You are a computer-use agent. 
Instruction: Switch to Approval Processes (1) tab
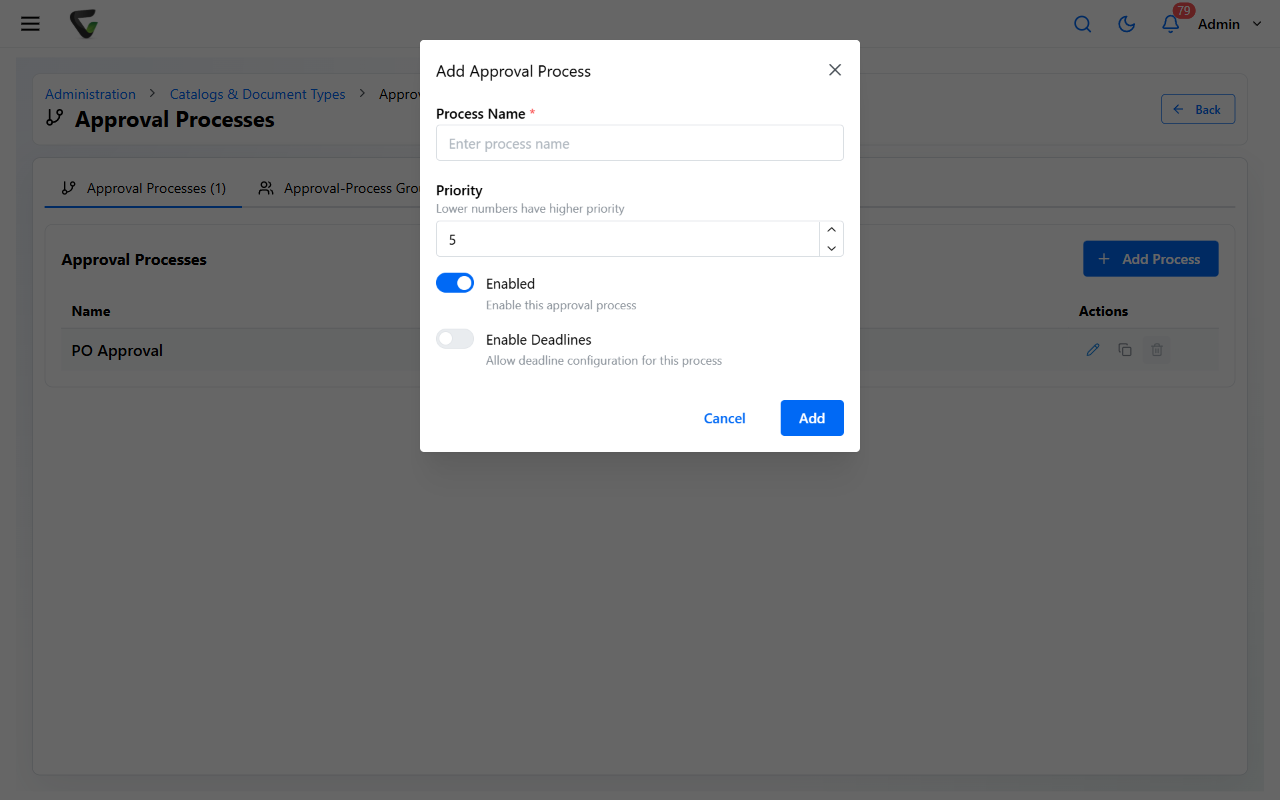click(144, 188)
